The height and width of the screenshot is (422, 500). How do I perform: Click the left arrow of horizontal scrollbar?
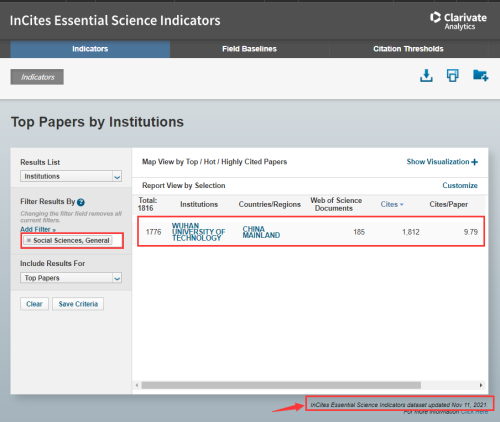137,385
